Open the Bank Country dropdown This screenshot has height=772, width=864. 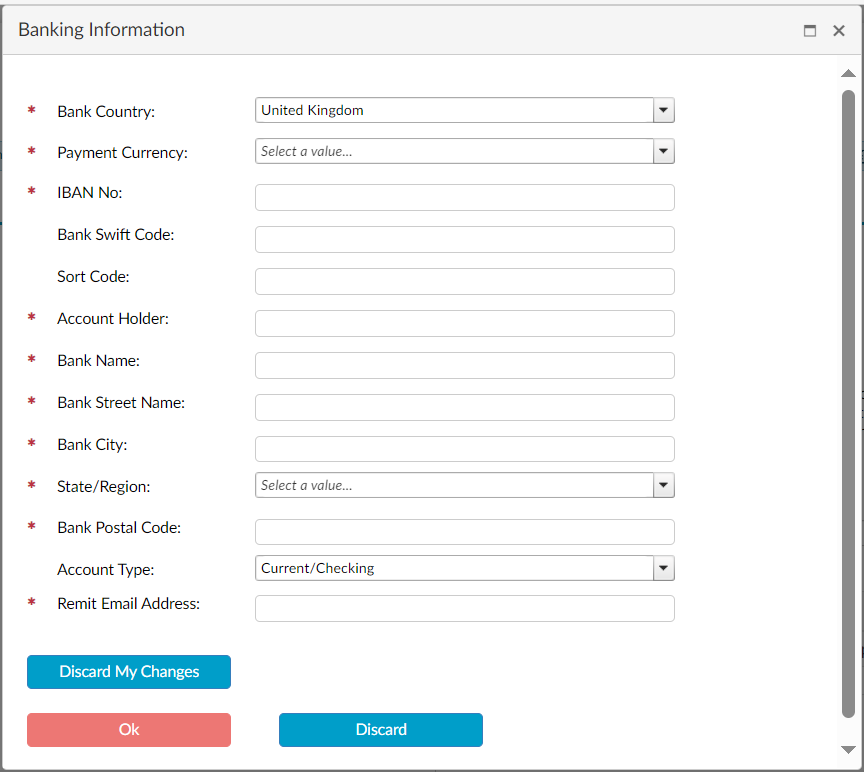tap(662, 110)
